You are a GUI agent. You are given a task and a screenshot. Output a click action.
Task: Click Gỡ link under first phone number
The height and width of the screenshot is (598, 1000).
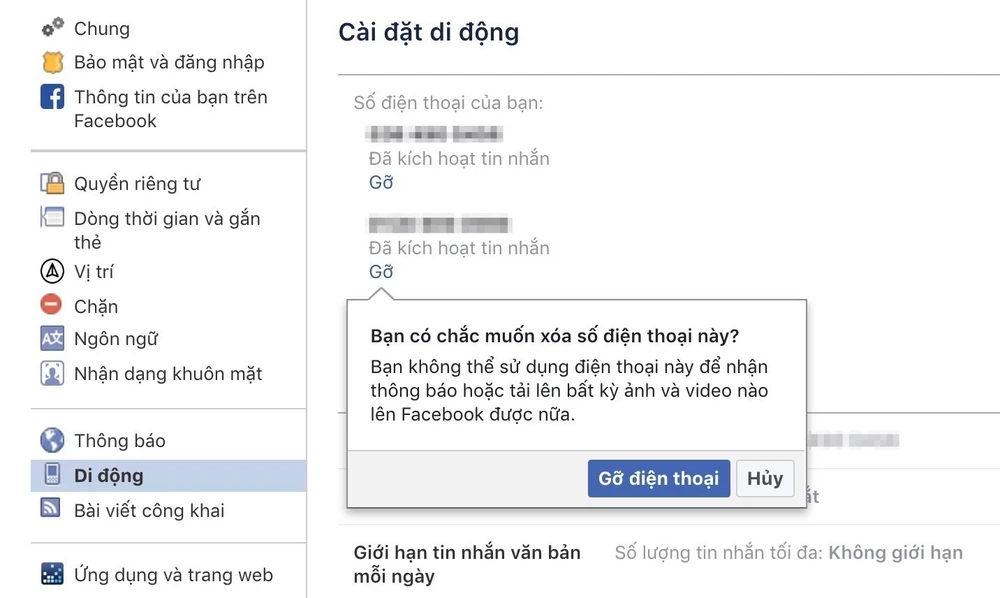click(x=381, y=183)
